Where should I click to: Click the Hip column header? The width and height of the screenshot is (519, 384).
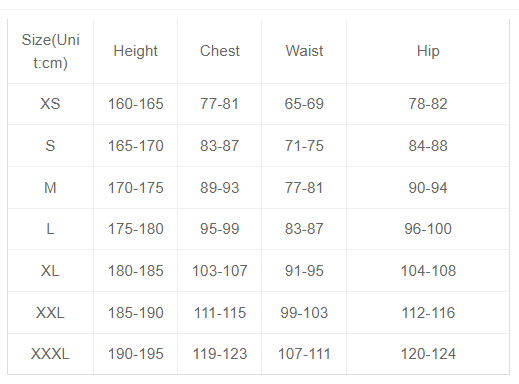[428, 51]
